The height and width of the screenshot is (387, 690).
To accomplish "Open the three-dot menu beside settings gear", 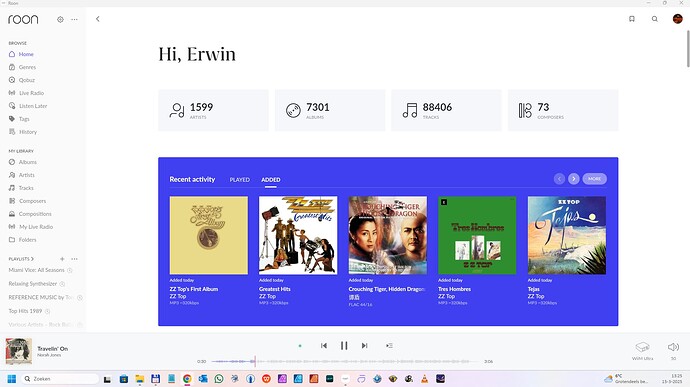I will point(74,19).
